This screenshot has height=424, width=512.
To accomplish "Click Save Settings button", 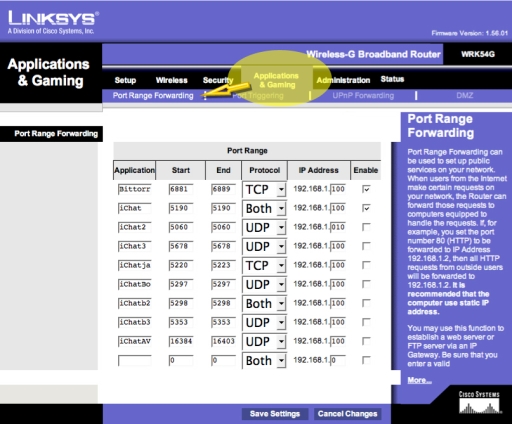I will coord(275,414).
